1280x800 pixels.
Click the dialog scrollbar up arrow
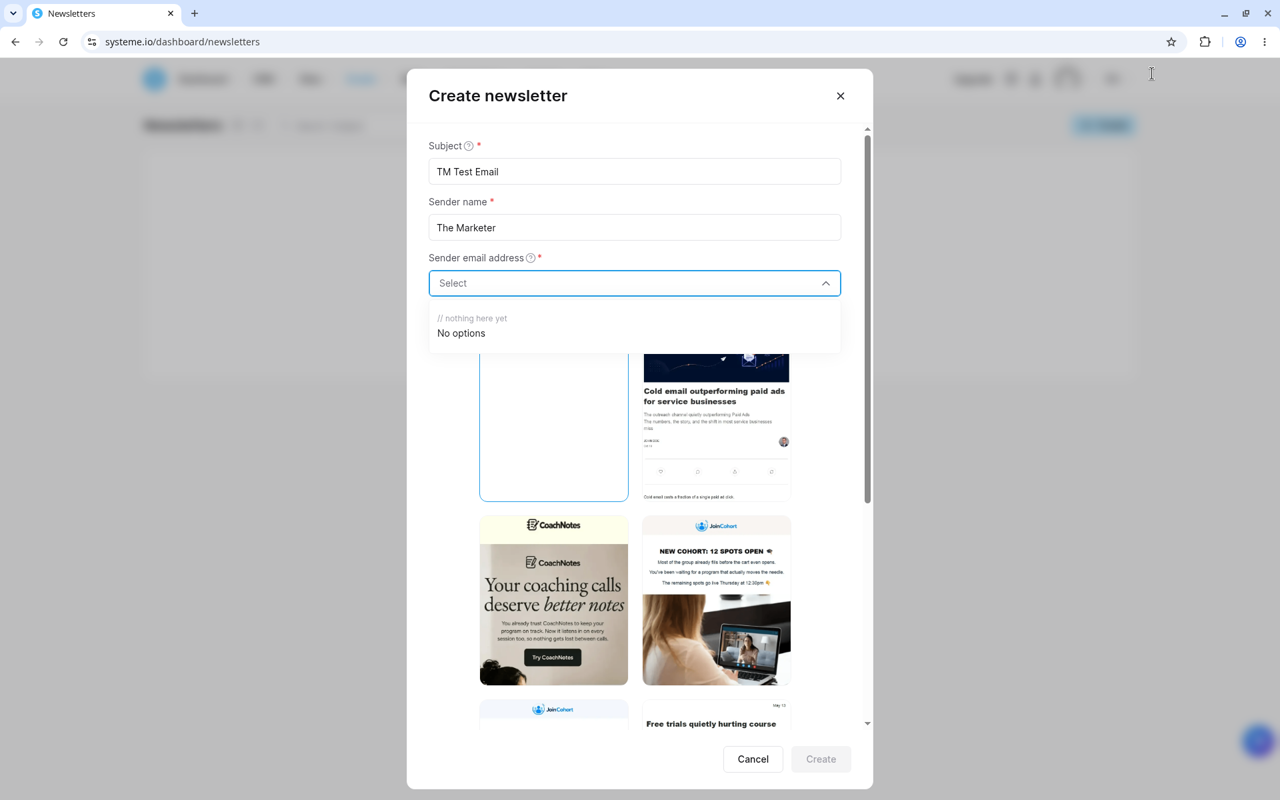pyautogui.click(x=867, y=129)
